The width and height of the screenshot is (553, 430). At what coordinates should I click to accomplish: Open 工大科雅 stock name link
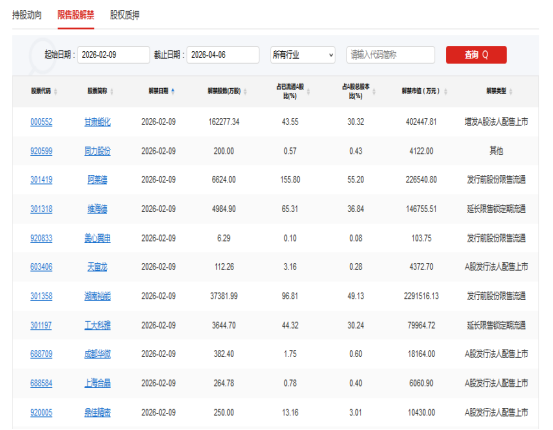pos(97,325)
